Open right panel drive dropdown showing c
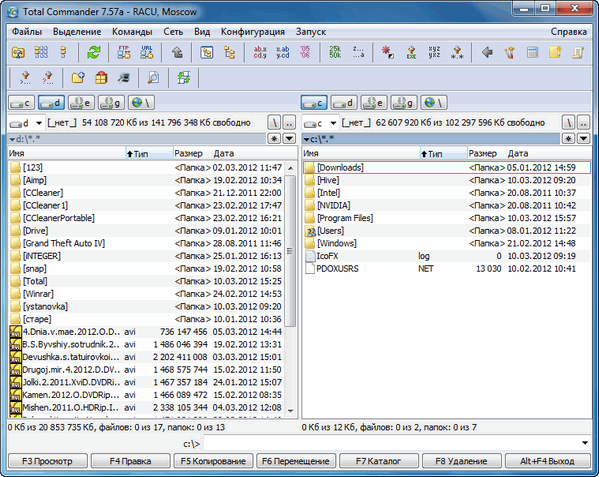The width and height of the screenshot is (599, 477). (320, 123)
